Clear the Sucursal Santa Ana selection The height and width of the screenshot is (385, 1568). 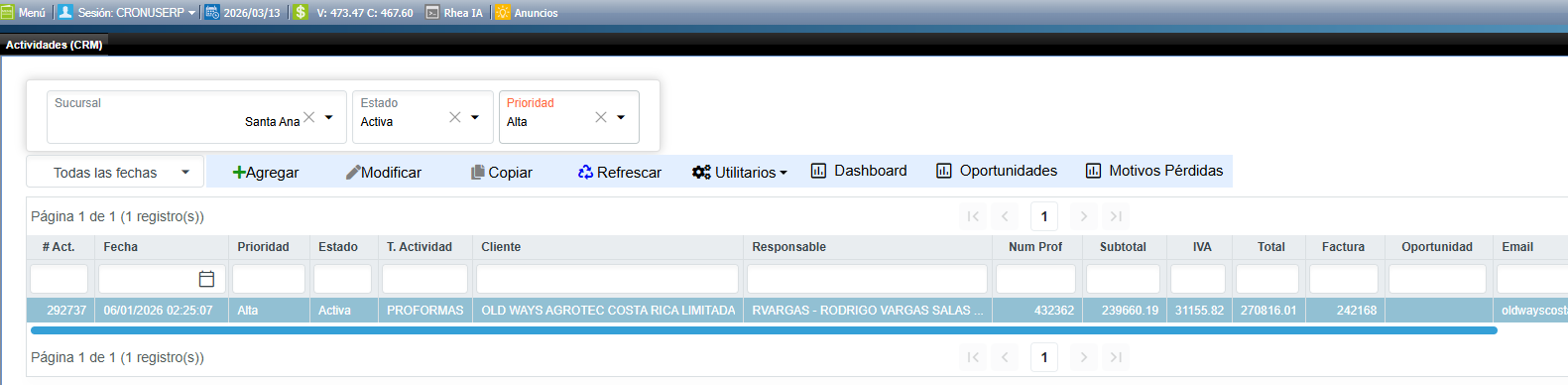coord(309,117)
